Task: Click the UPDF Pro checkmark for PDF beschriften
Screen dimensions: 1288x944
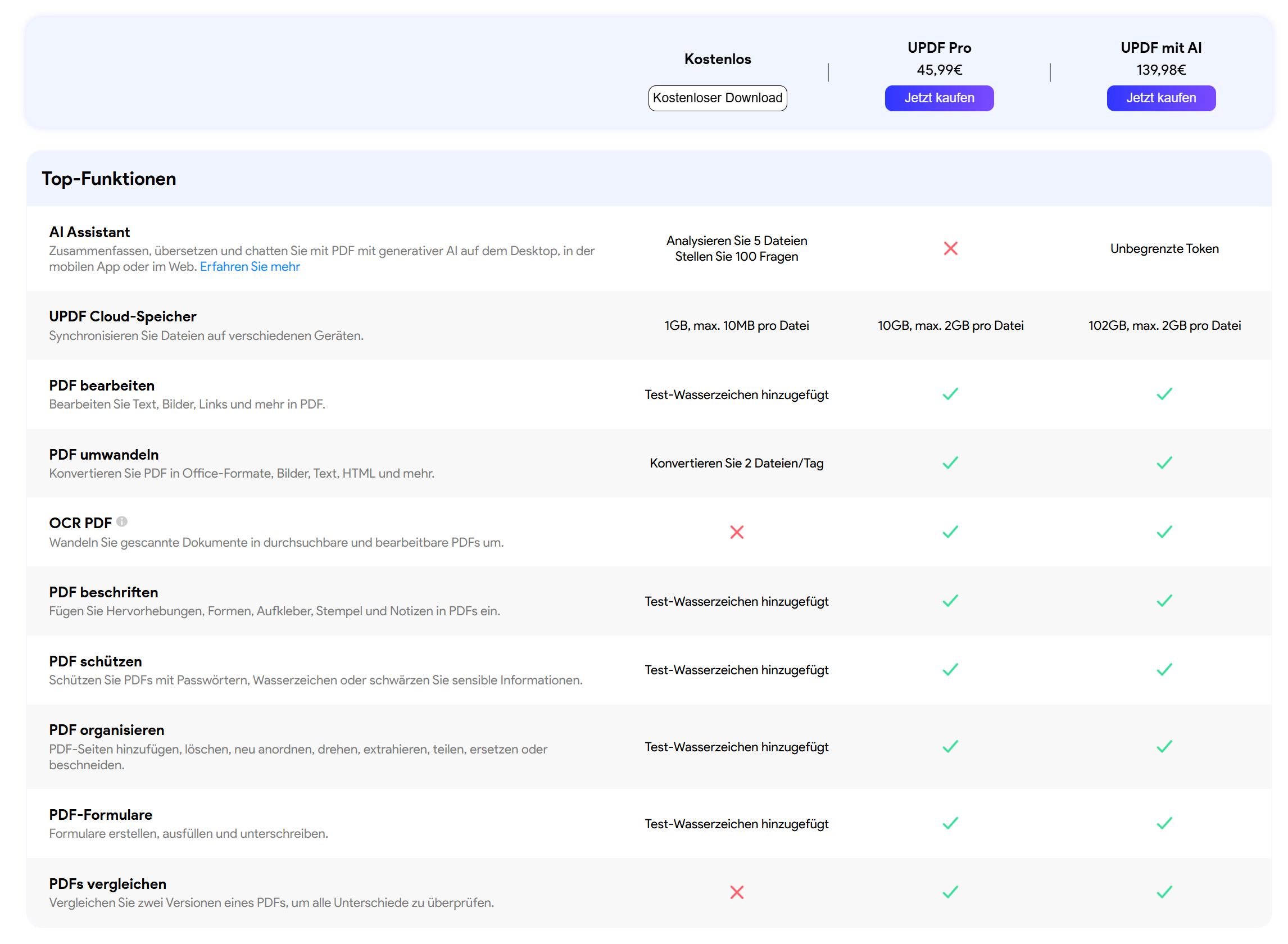Action: pyautogui.click(x=950, y=601)
